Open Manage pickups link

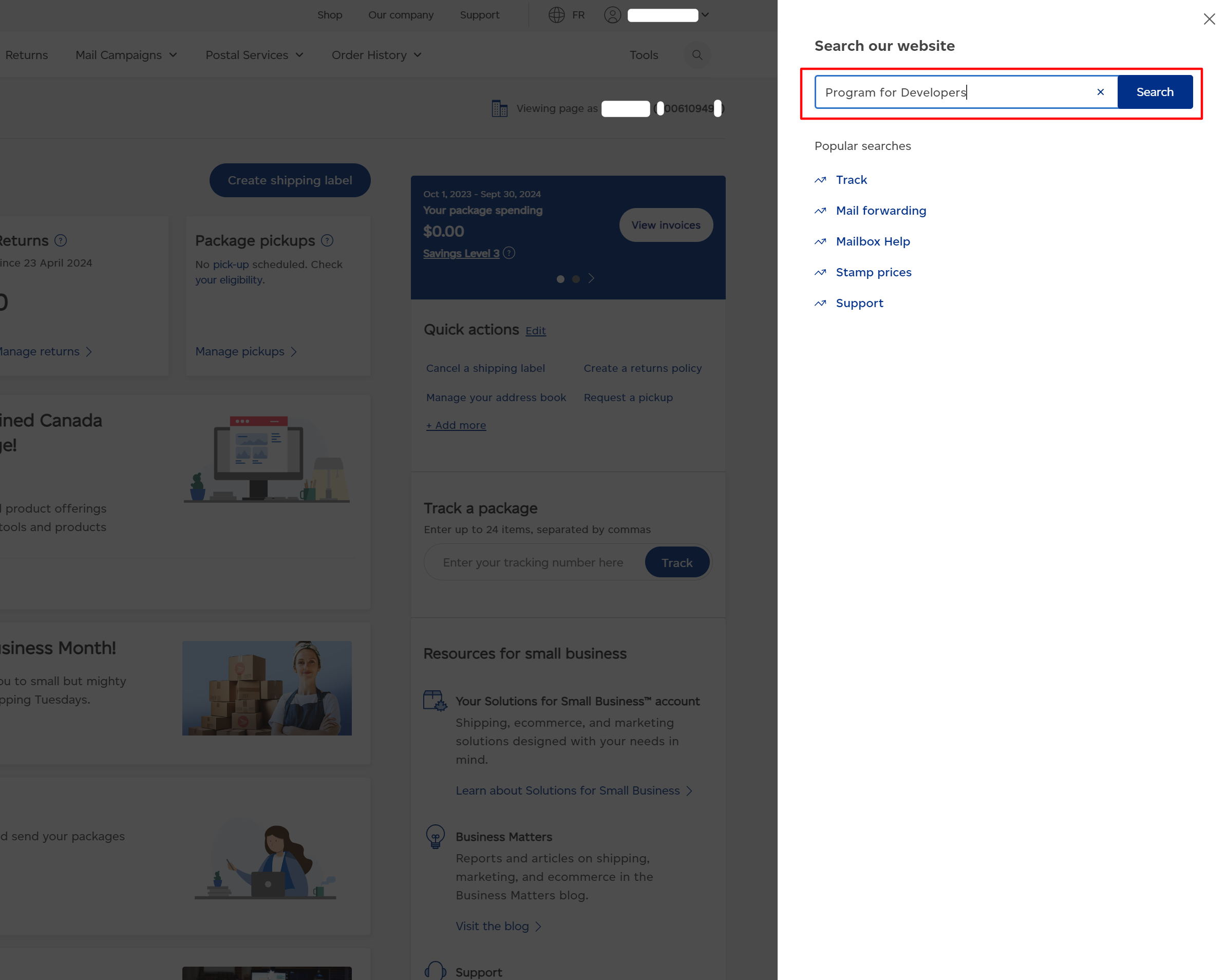coord(246,351)
